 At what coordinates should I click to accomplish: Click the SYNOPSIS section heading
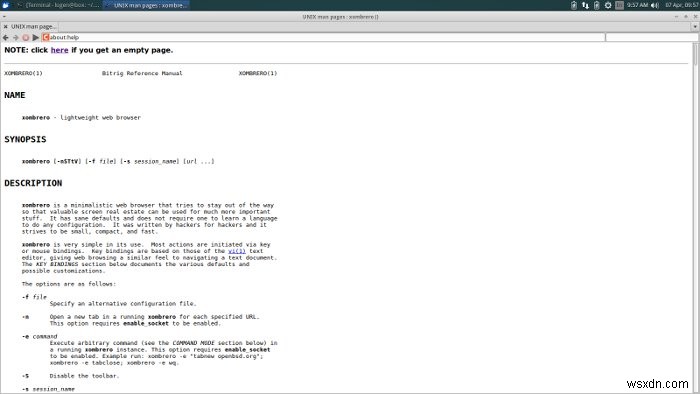tap(25, 139)
